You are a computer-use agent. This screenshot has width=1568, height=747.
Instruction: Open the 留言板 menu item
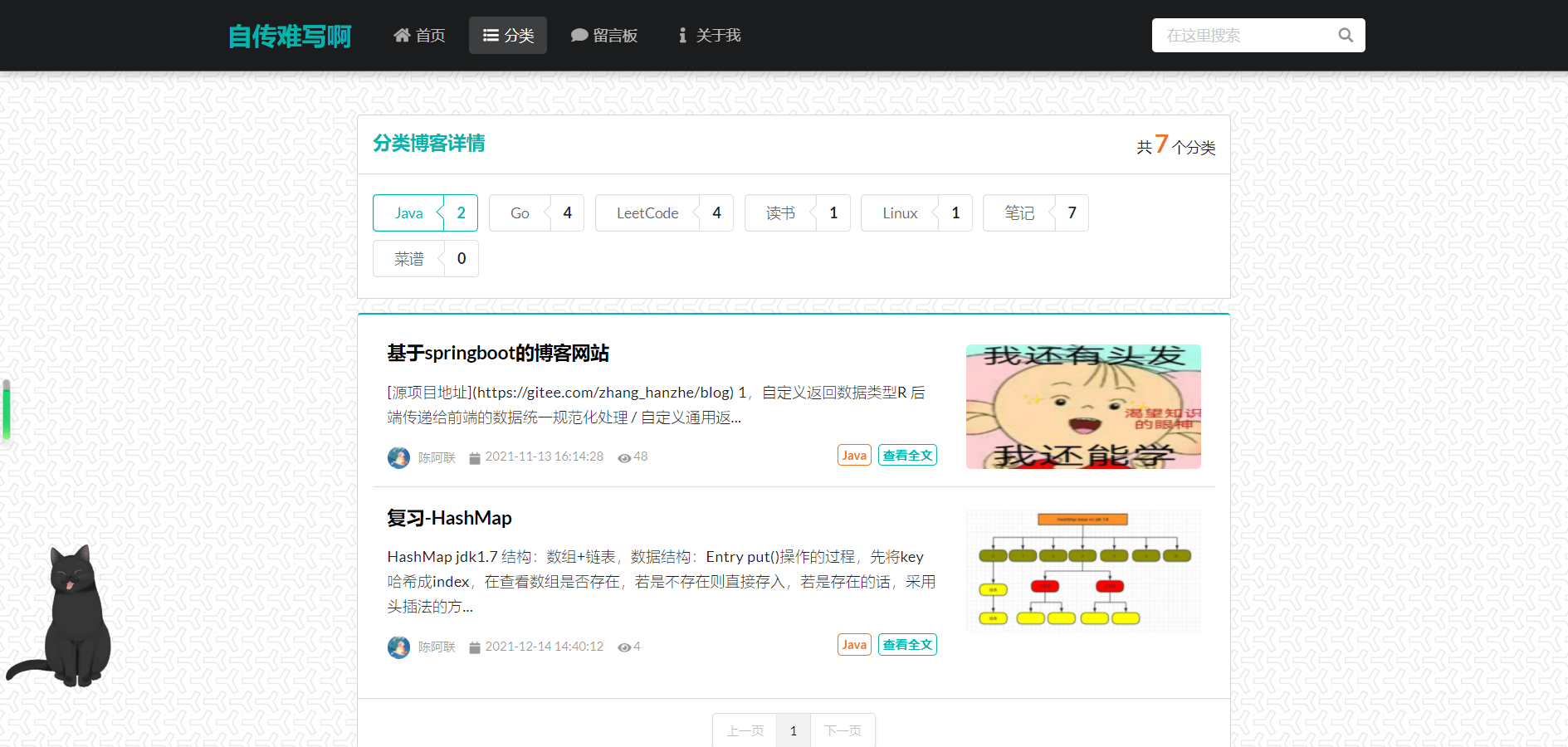pyautogui.click(x=606, y=35)
